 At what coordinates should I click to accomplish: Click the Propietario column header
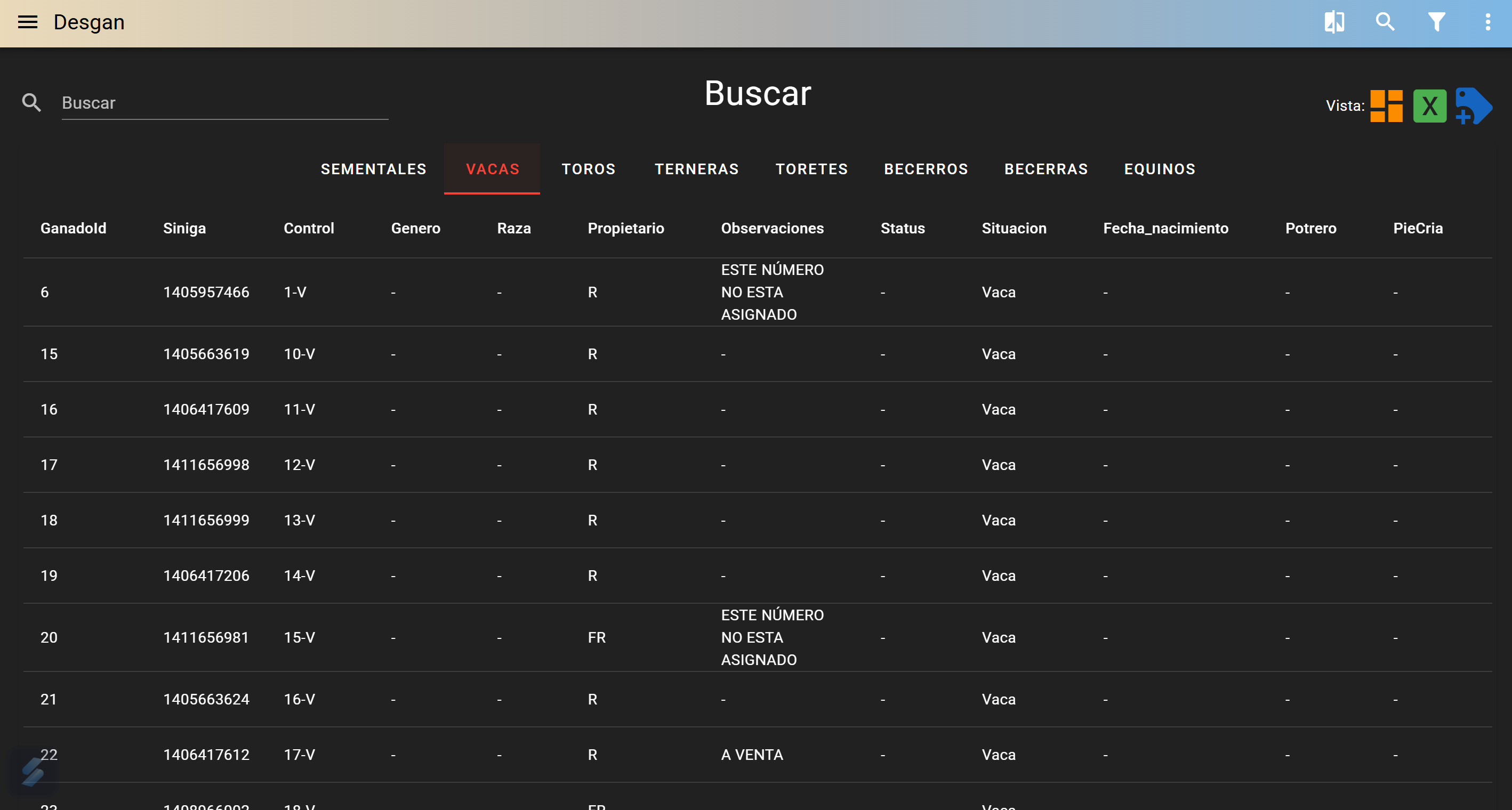(626, 228)
